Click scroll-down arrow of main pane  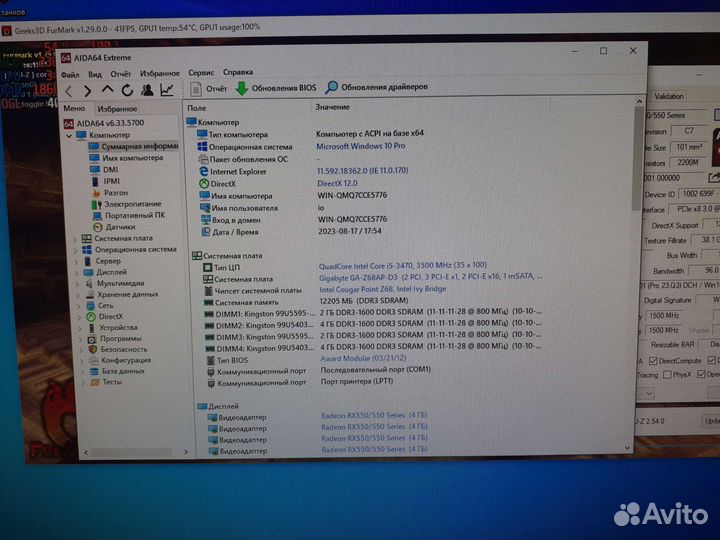point(628,447)
